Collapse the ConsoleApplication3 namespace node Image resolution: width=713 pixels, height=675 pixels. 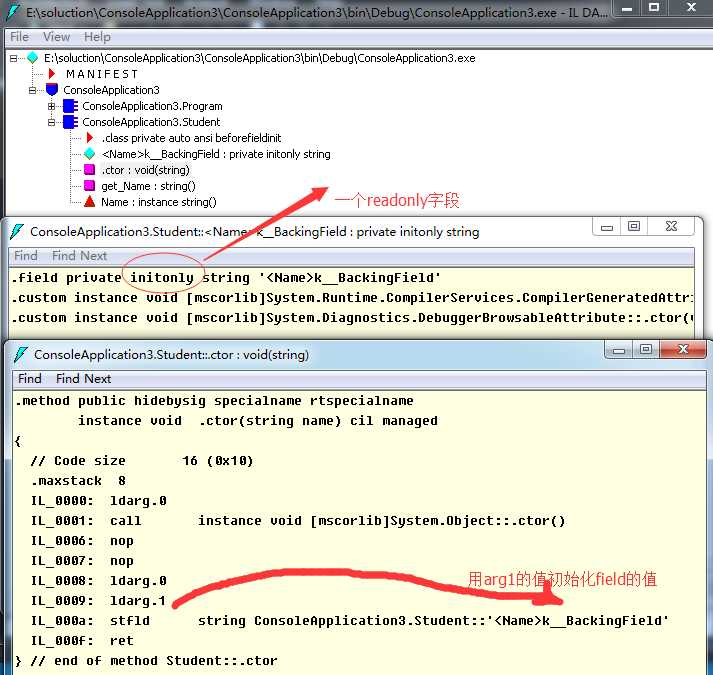(x=32, y=90)
